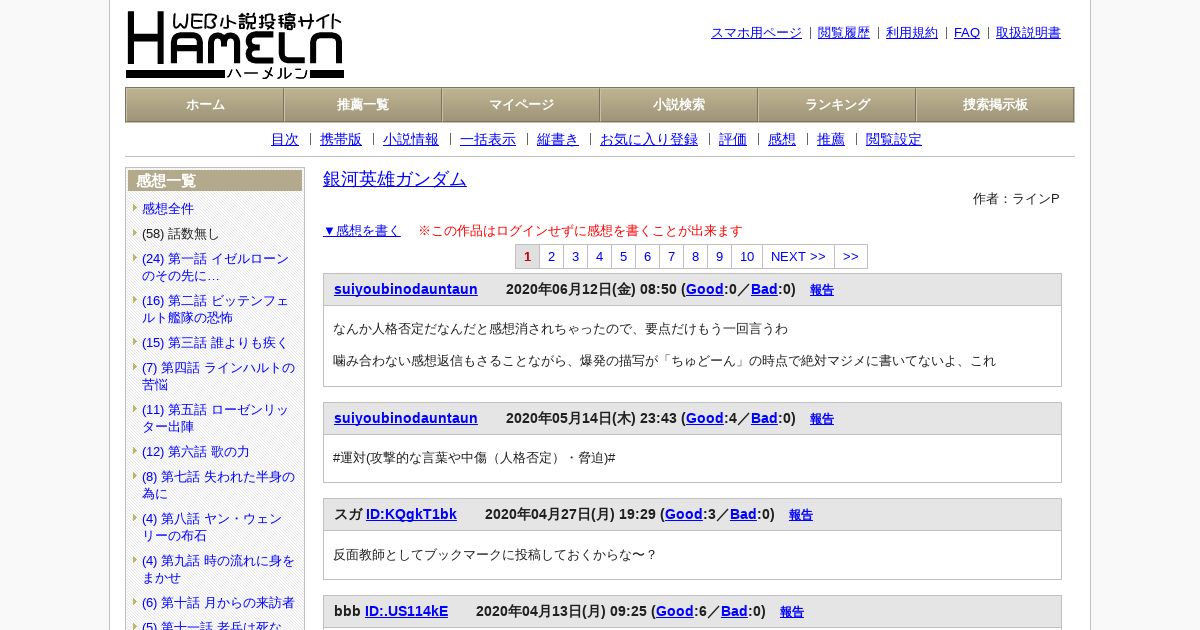This screenshot has width=1200, height=630.
Task: Select 第八話 ヤン・ウェンリーの布石
Action: tap(212, 527)
